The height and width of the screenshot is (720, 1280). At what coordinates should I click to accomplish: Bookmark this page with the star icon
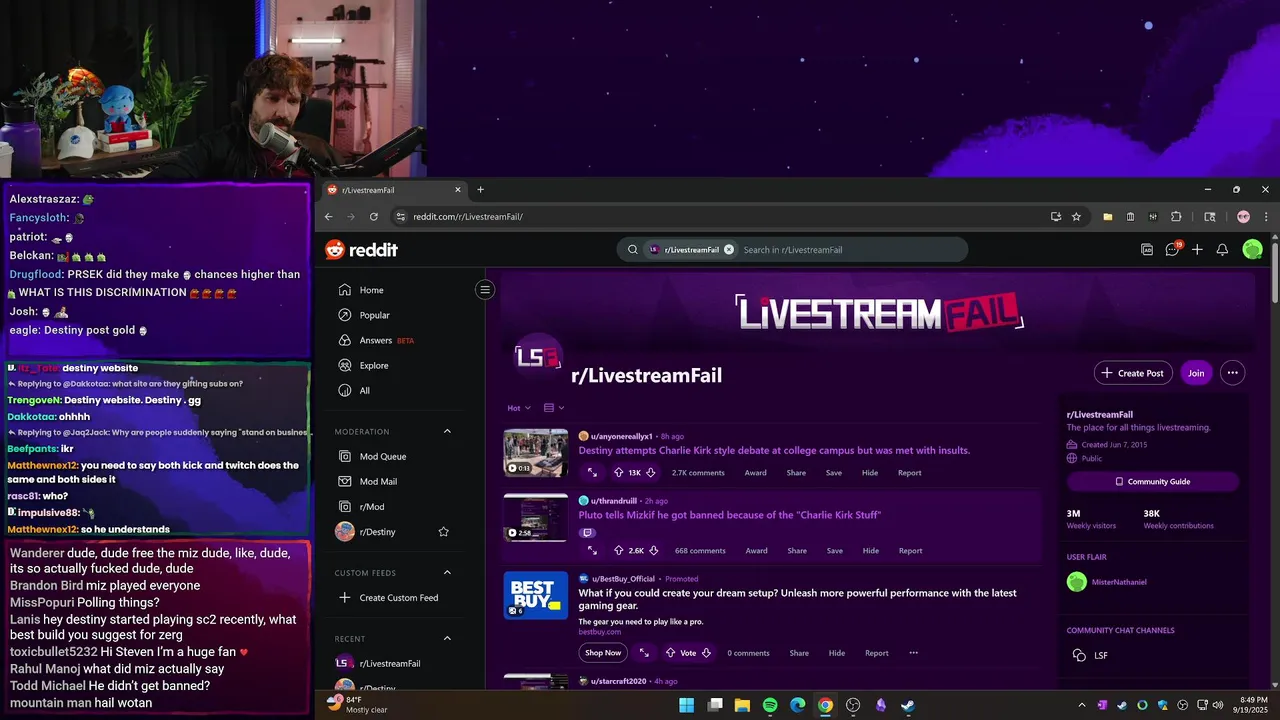coord(1077,216)
